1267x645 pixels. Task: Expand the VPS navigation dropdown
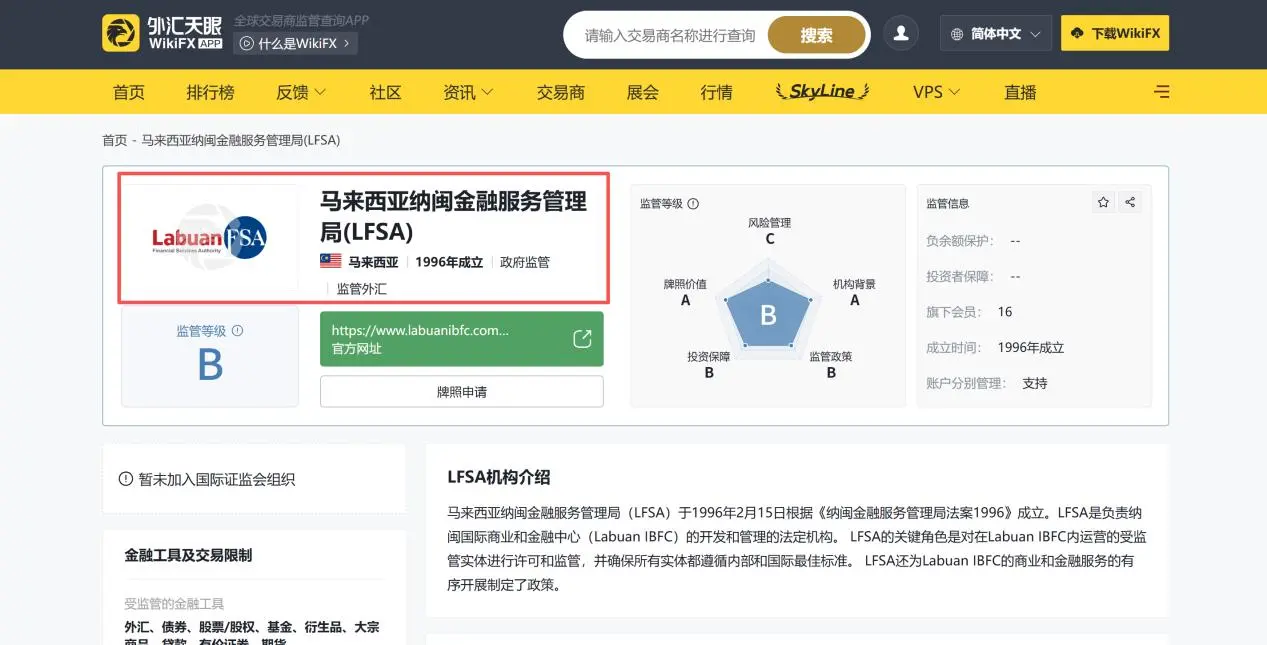(x=936, y=92)
